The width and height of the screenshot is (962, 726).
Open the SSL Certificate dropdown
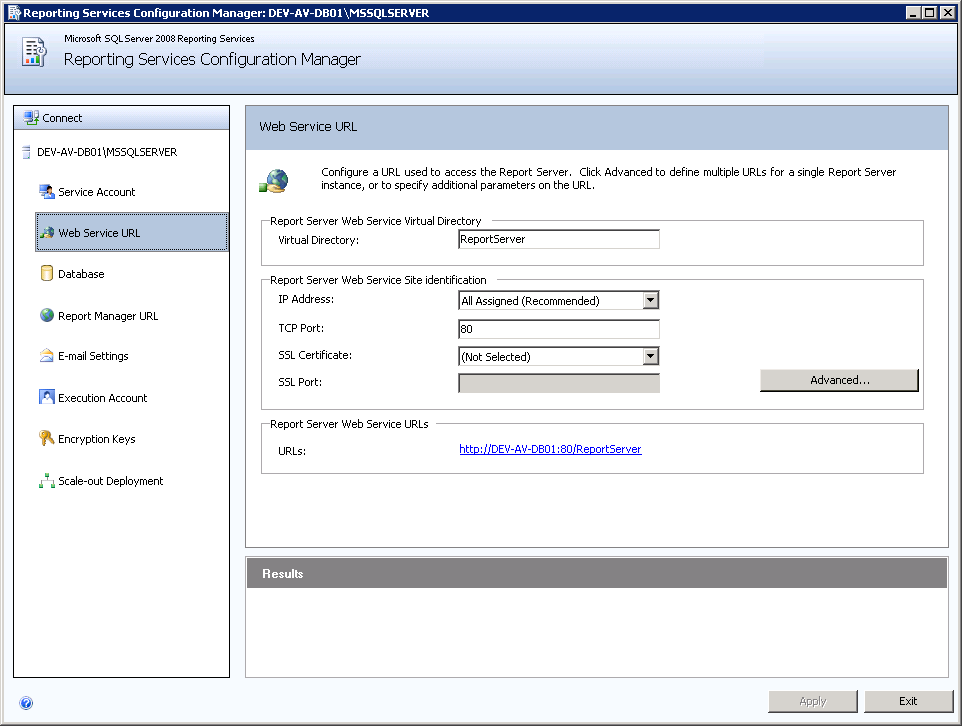click(x=650, y=356)
